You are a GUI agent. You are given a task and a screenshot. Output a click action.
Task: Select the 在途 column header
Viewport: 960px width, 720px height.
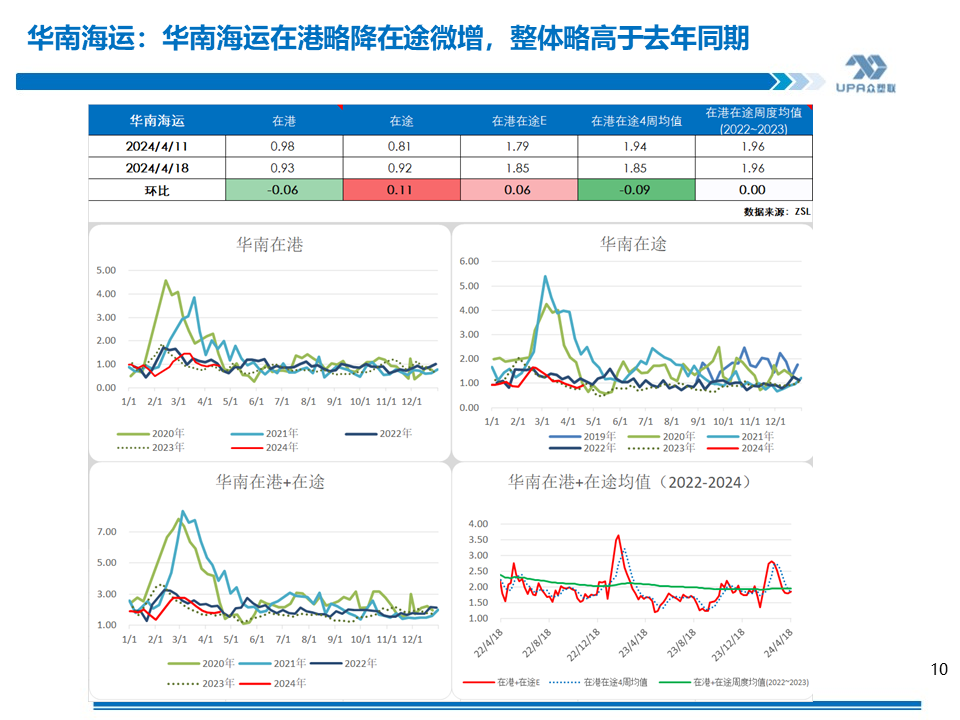pyautogui.click(x=402, y=121)
